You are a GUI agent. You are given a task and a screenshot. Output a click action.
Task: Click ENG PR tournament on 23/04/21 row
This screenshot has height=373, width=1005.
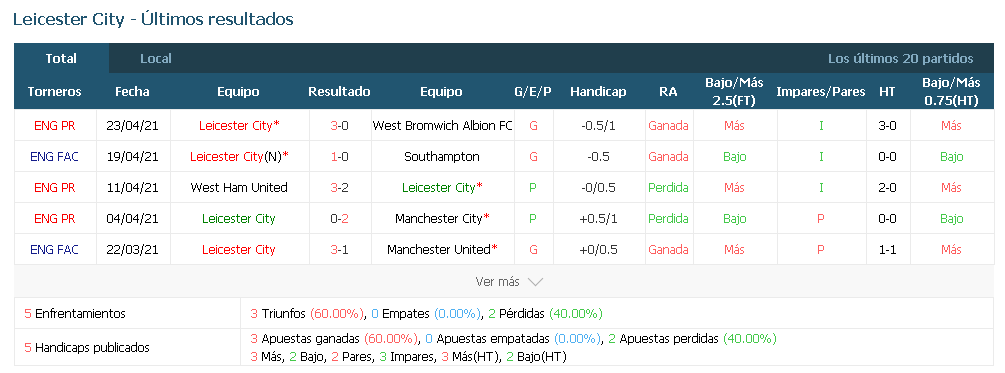click(x=54, y=126)
